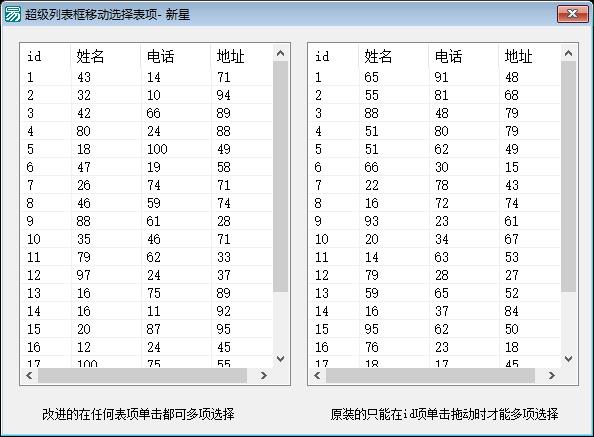Click right list's horizontal scroll right arrow
Screen dimensions: 594x437
pos(552,375)
